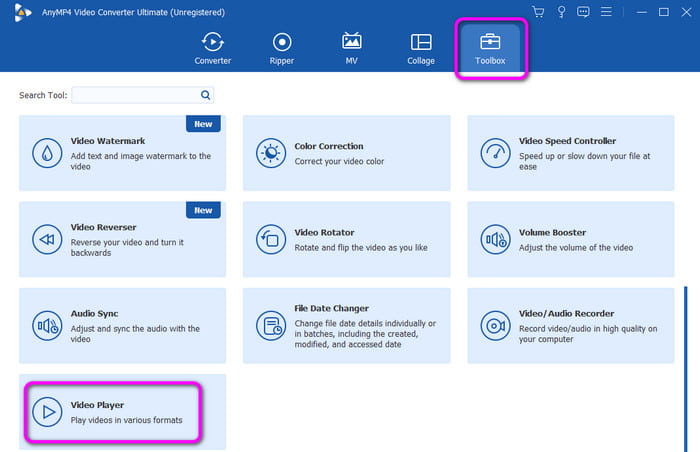Click 'Correct your video color' description
Screen dimensions: 700x452
pyautogui.click(x=339, y=161)
